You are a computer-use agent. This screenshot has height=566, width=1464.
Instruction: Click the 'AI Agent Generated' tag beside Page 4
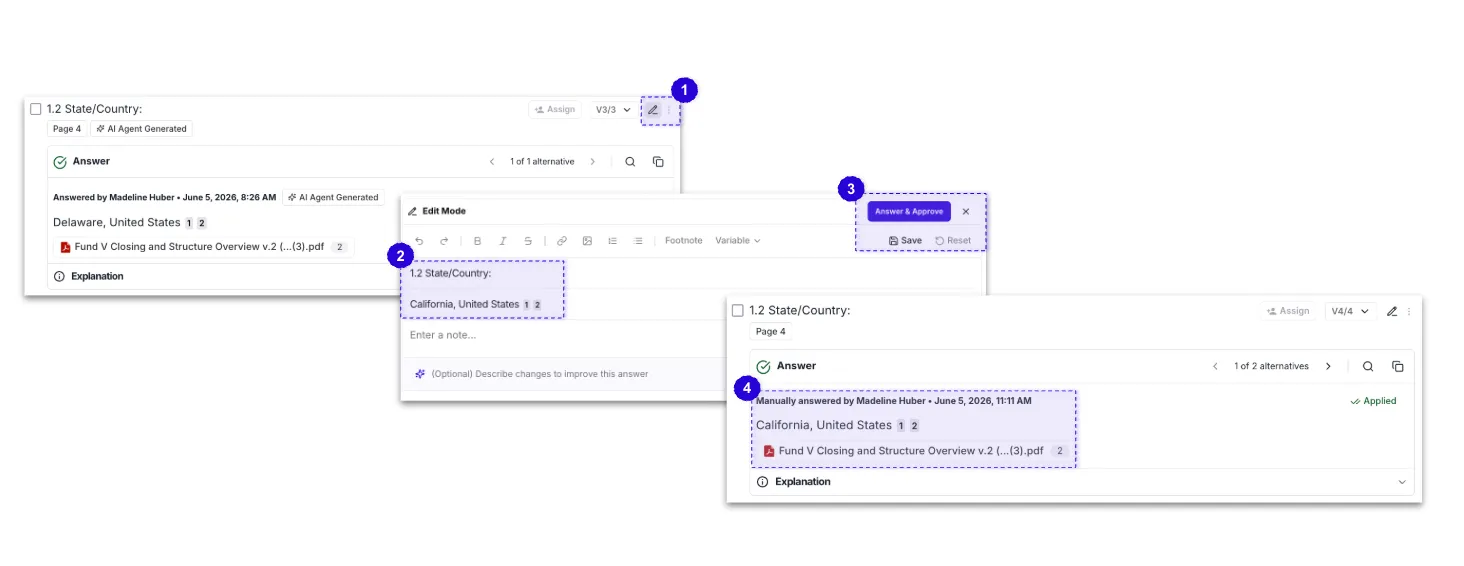[141, 129]
